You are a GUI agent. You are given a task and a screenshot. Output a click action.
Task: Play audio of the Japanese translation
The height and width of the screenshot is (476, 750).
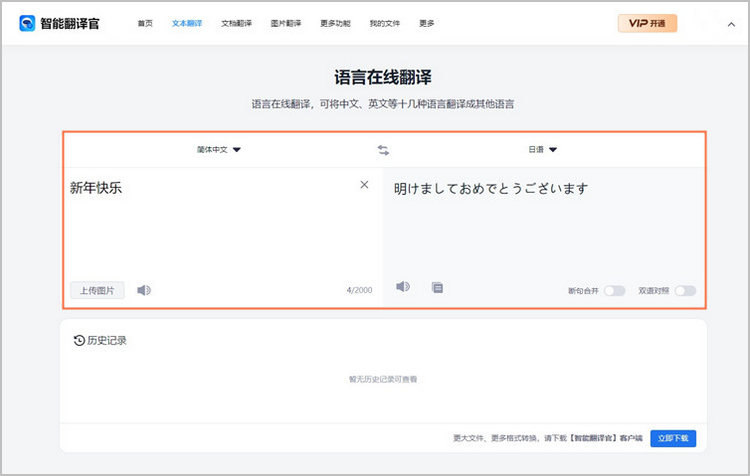pos(403,287)
